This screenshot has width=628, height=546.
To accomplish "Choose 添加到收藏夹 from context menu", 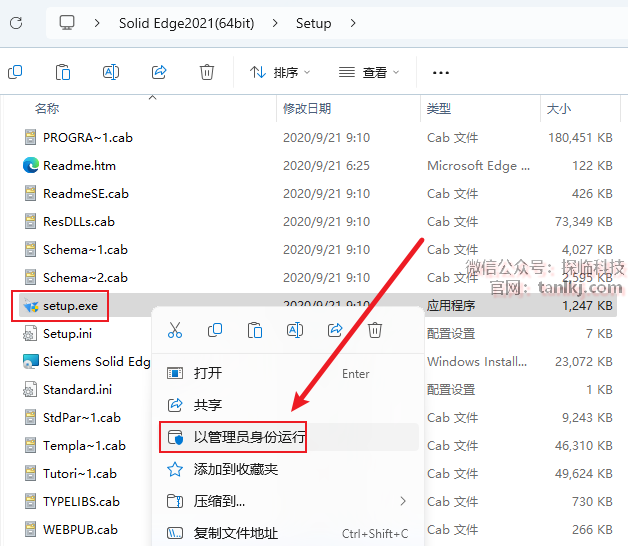I will coord(288,469).
